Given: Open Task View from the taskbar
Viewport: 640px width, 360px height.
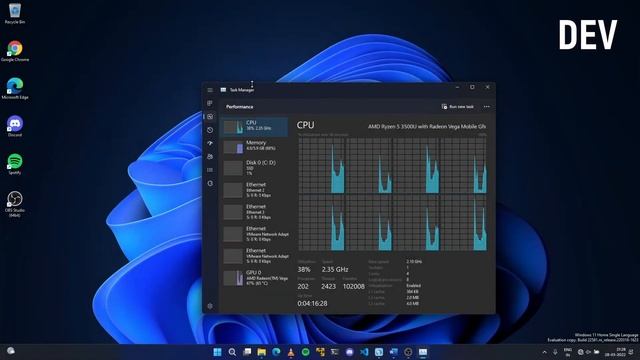Looking at the screenshot, I should point(247,352).
